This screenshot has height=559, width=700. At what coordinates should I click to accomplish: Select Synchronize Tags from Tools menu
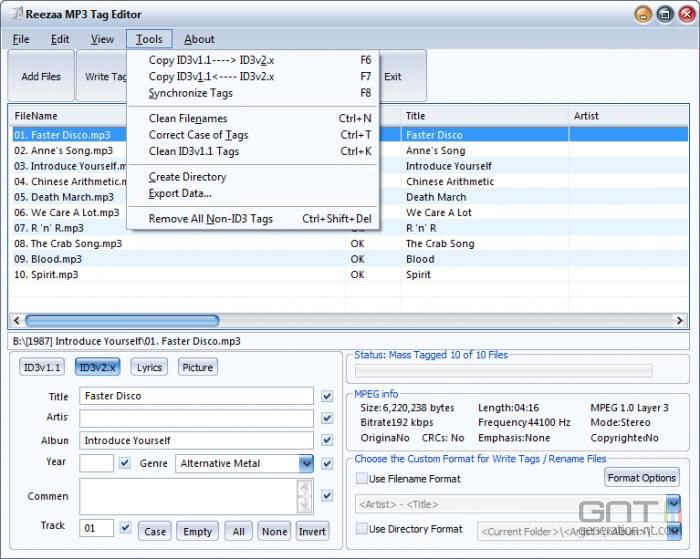pos(254,93)
